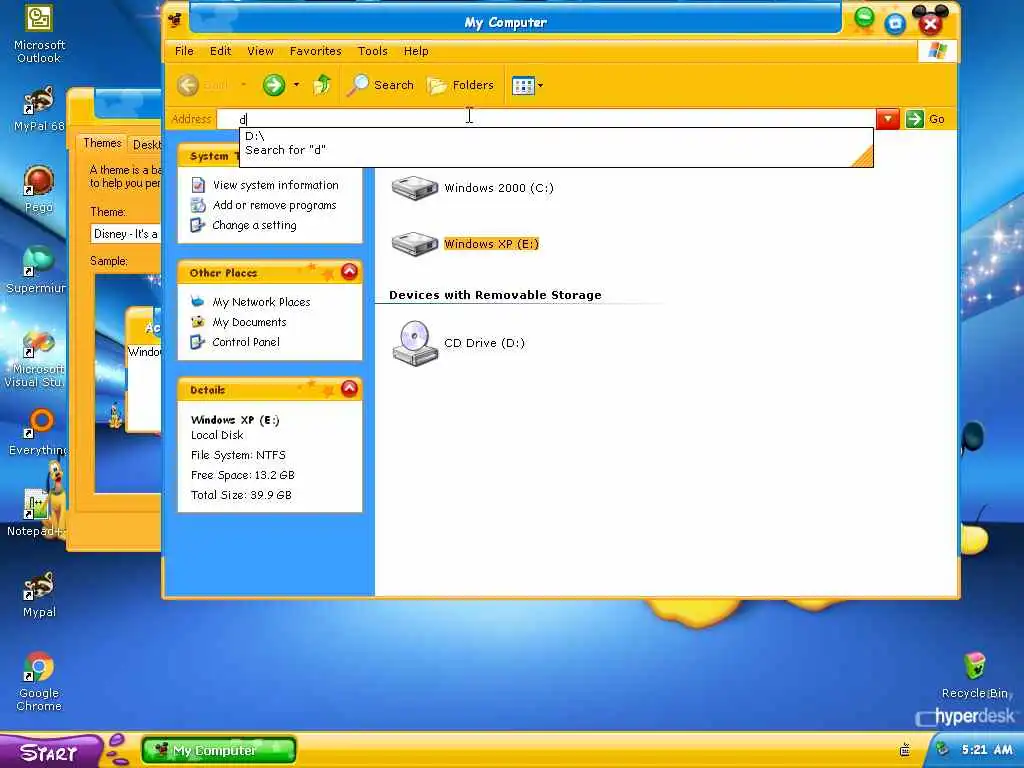
Task: Select the CD Drive (D:) icon
Action: point(458,343)
